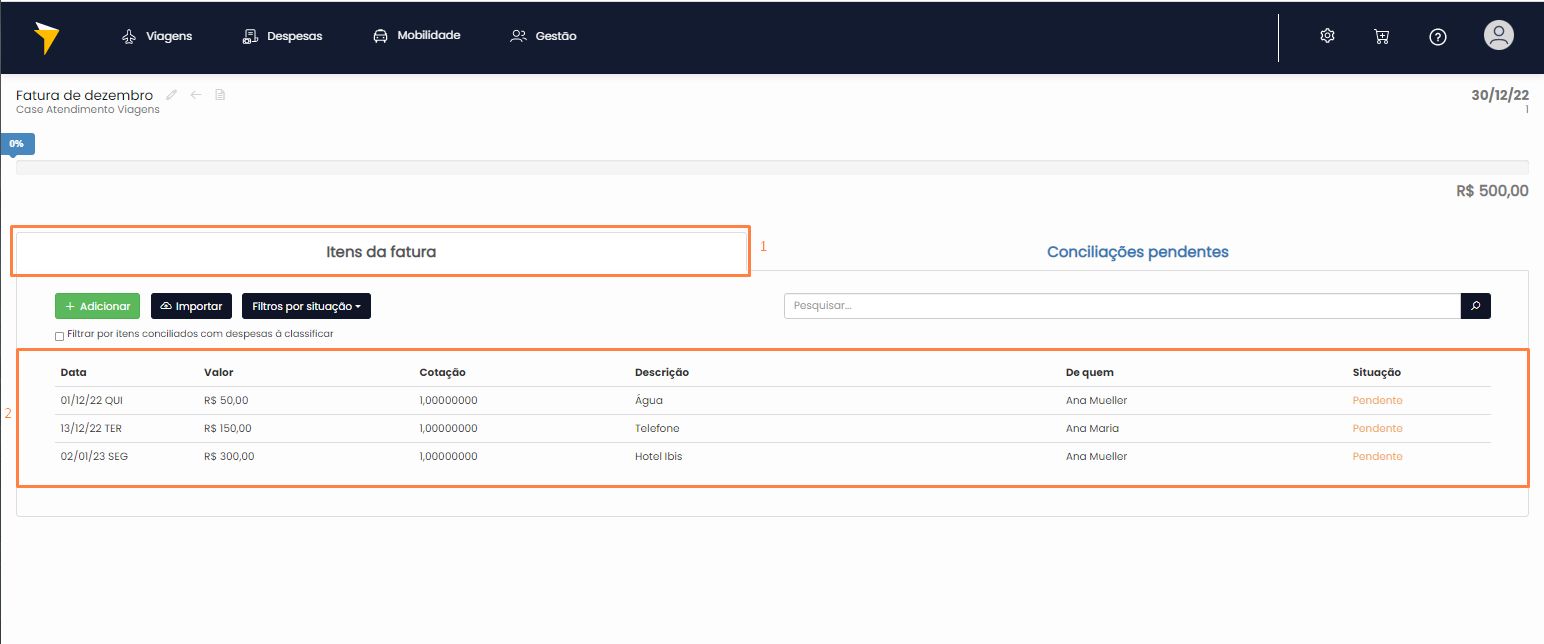Edit invoice name with the pencil icon

pos(172,95)
